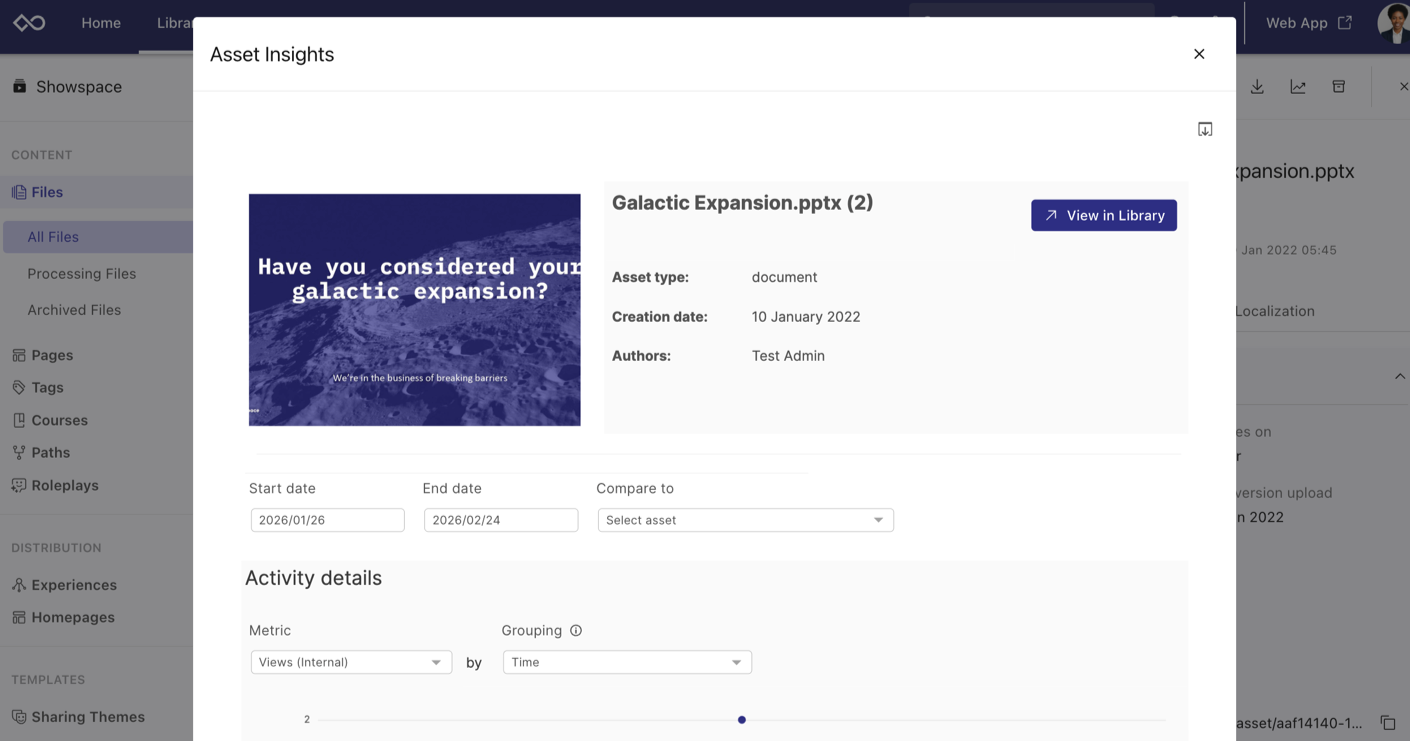Click the View in Library button
This screenshot has height=741, width=1410.
(1104, 215)
